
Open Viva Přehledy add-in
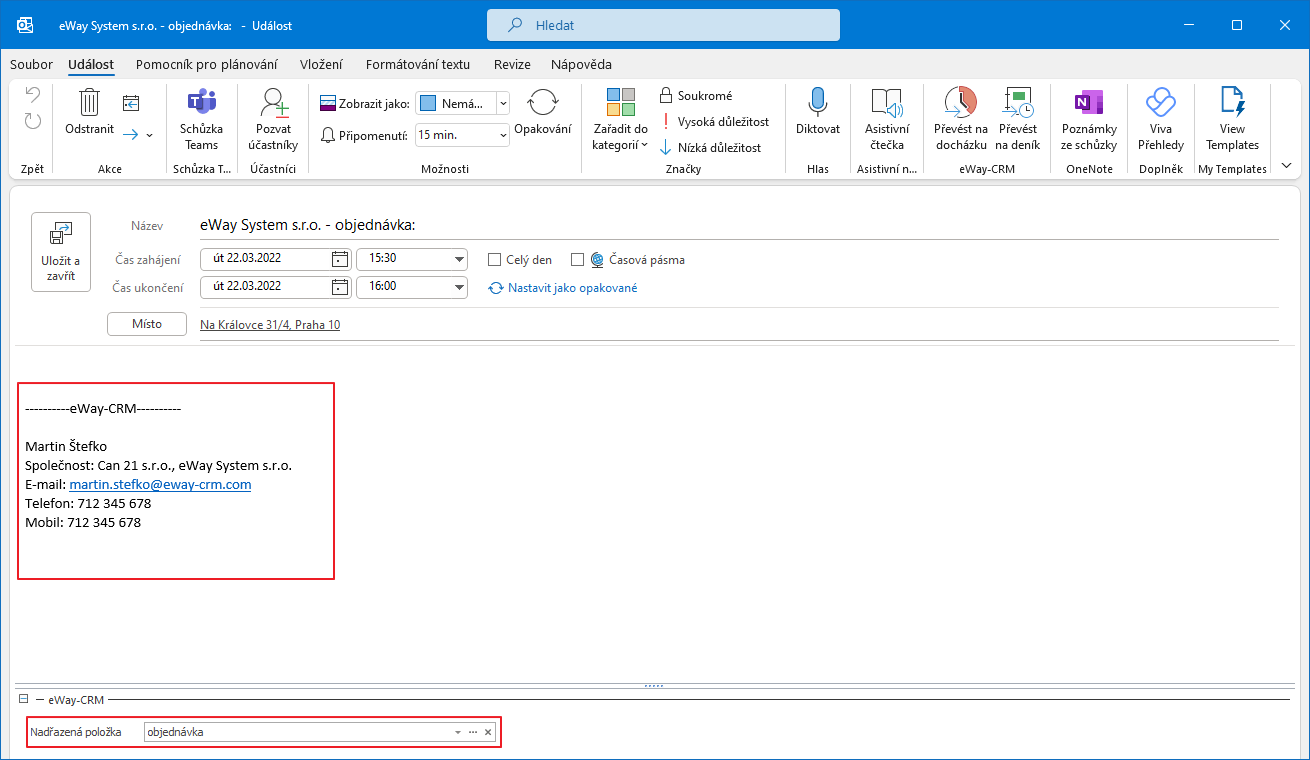coord(1161,119)
